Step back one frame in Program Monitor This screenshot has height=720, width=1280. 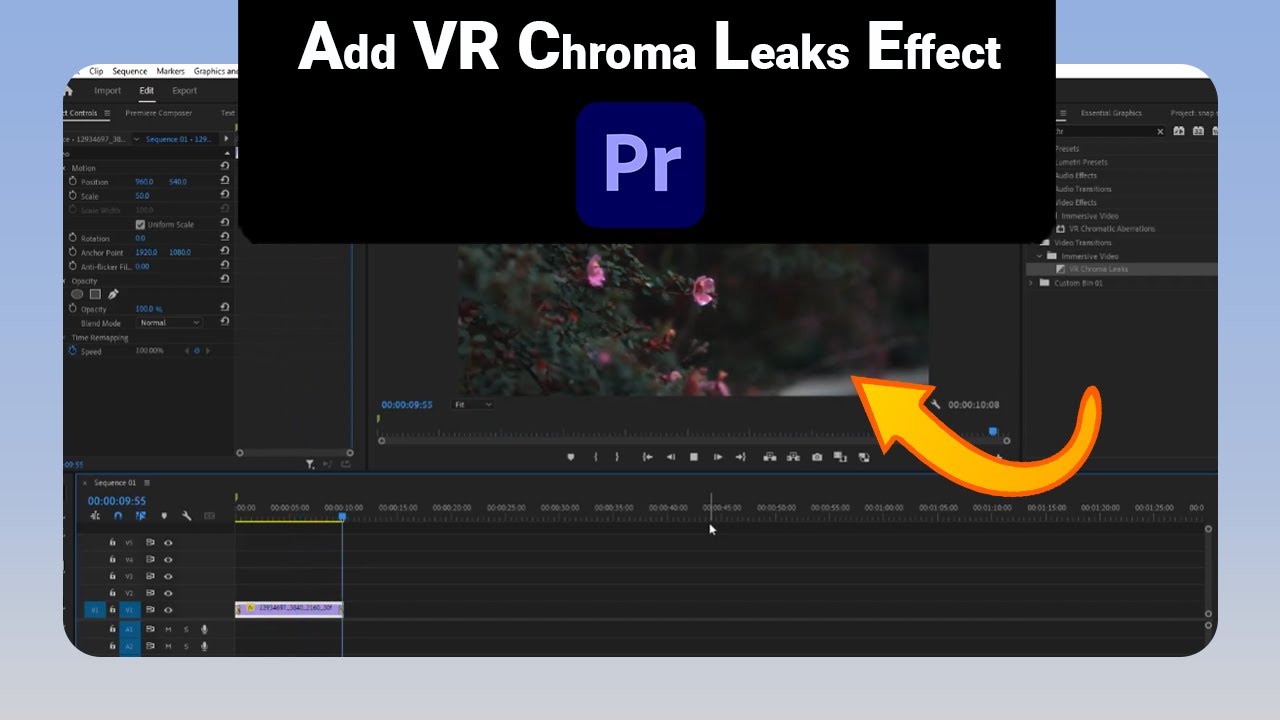coord(670,457)
